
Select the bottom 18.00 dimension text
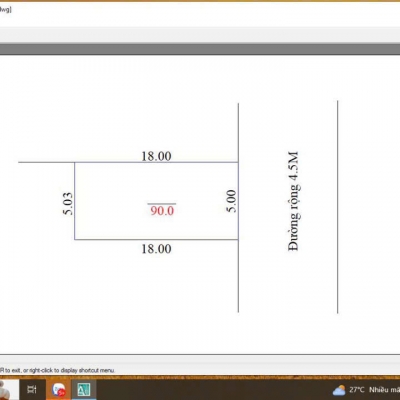[x=156, y=249]
